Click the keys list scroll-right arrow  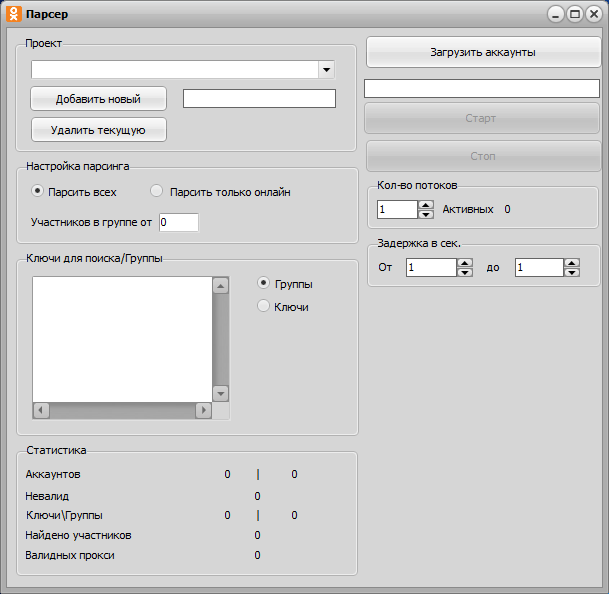pos(203,410)
